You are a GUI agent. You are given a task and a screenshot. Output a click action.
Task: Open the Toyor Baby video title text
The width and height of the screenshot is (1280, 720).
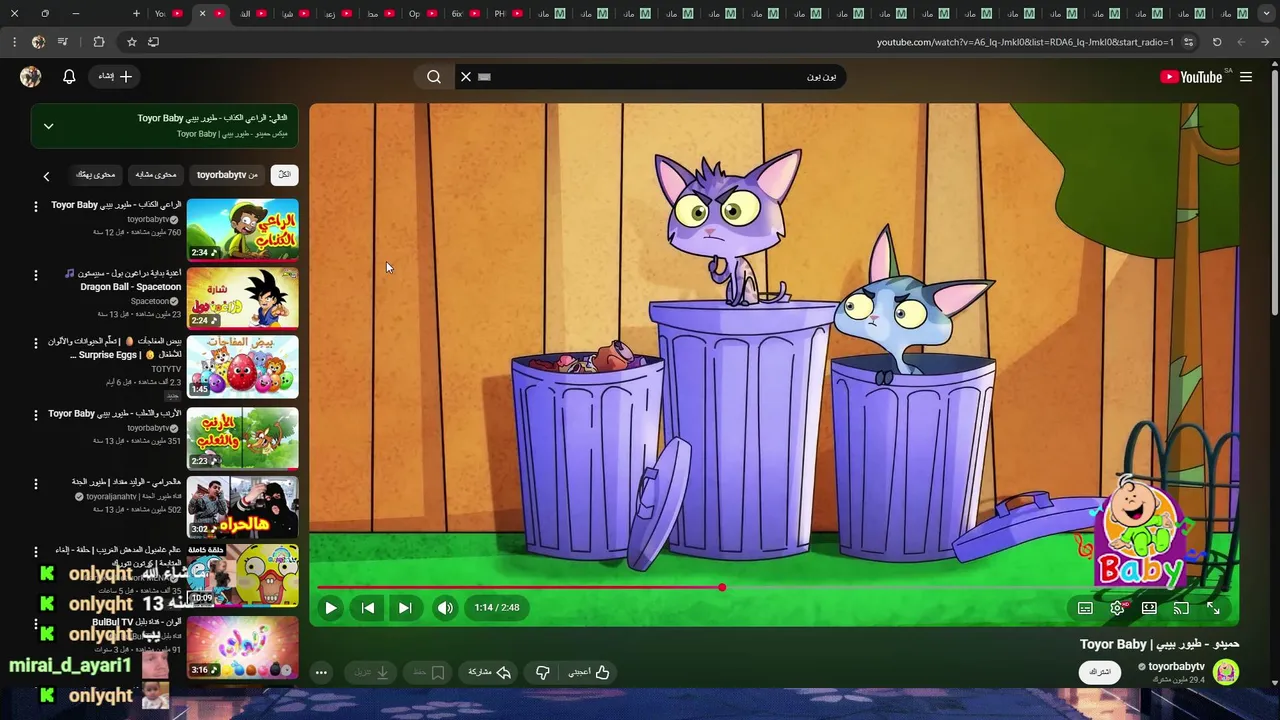click(x=1159, y=644)
